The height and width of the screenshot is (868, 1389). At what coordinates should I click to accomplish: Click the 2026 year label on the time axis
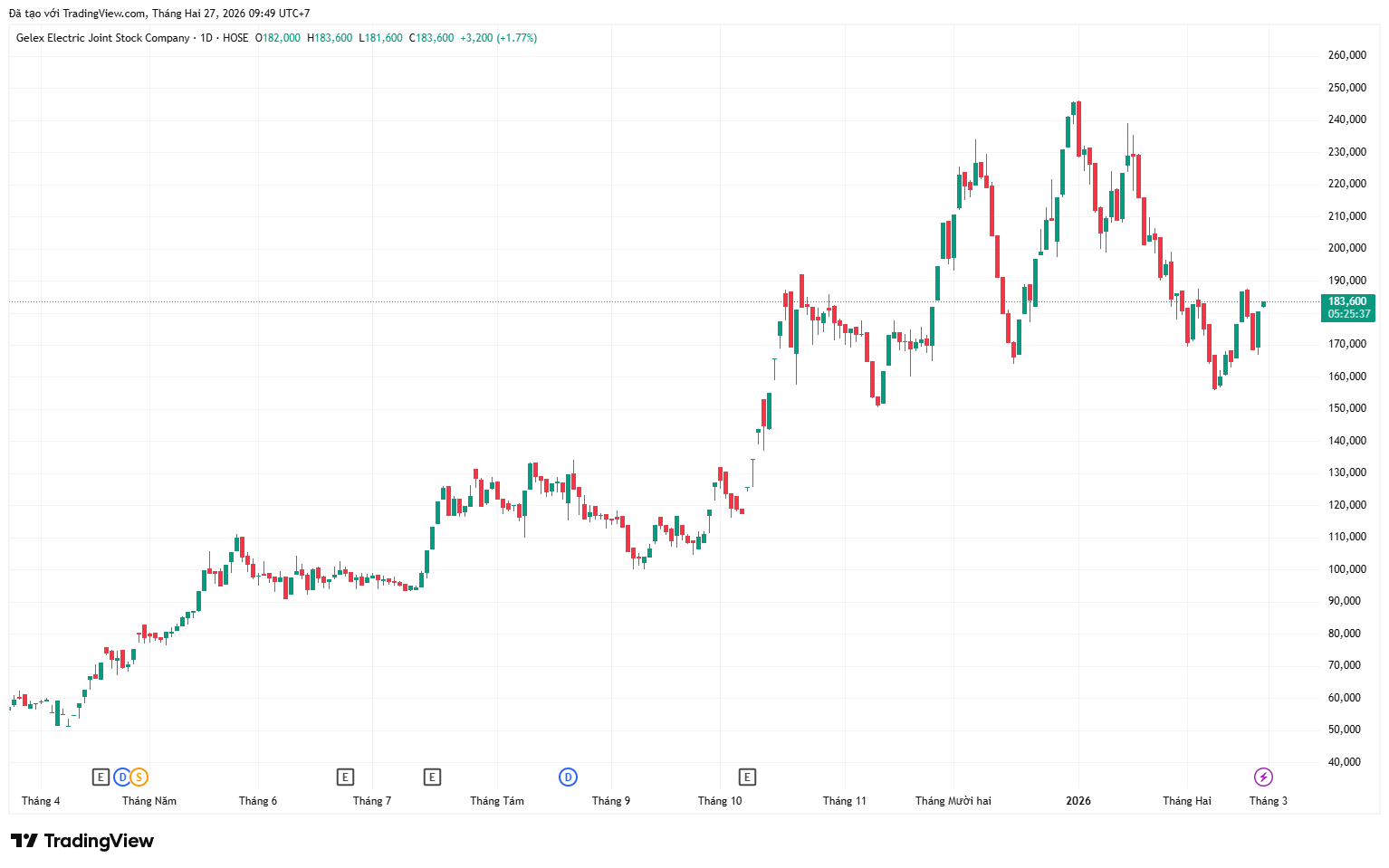pyautogui.click(x=1078, y=801)
